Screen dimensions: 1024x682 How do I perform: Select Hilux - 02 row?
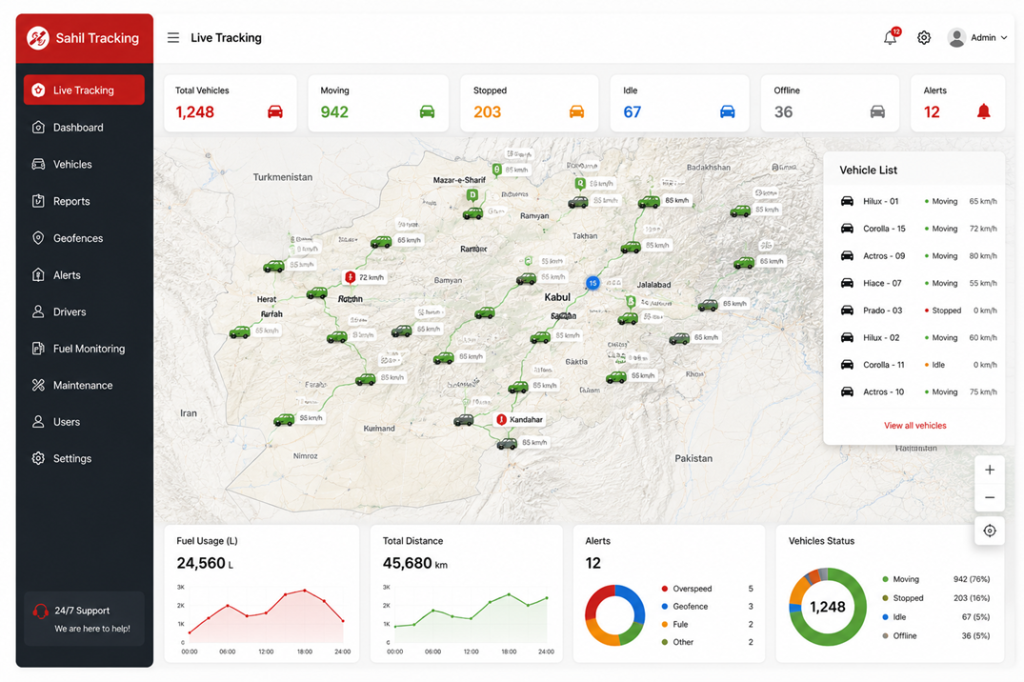pyautogui.click(x=917, y=338)
